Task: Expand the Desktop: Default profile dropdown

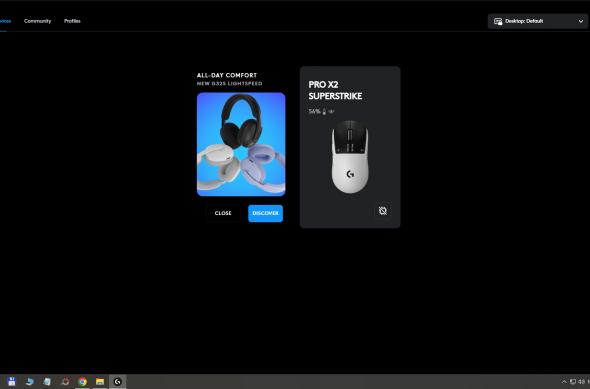Action: tap(538, 21)
